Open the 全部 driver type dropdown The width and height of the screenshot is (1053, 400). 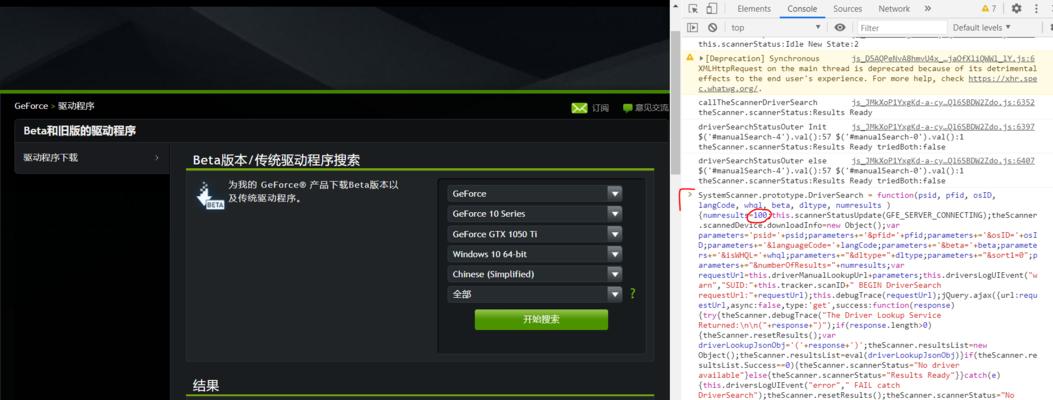click(x=535, y=294)
